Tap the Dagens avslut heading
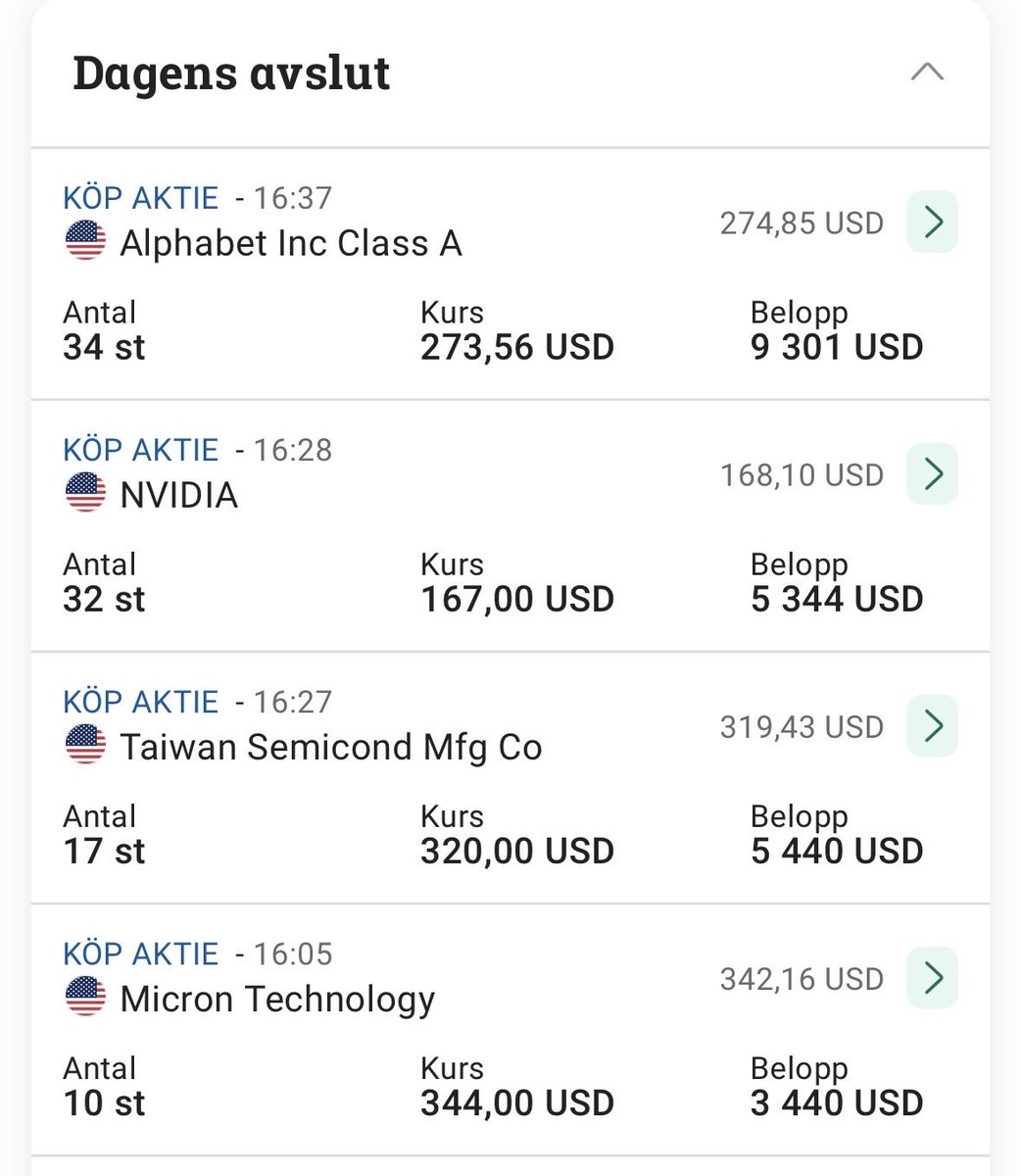Viewport: 1021px width, 1176px height. pos(231,73)
